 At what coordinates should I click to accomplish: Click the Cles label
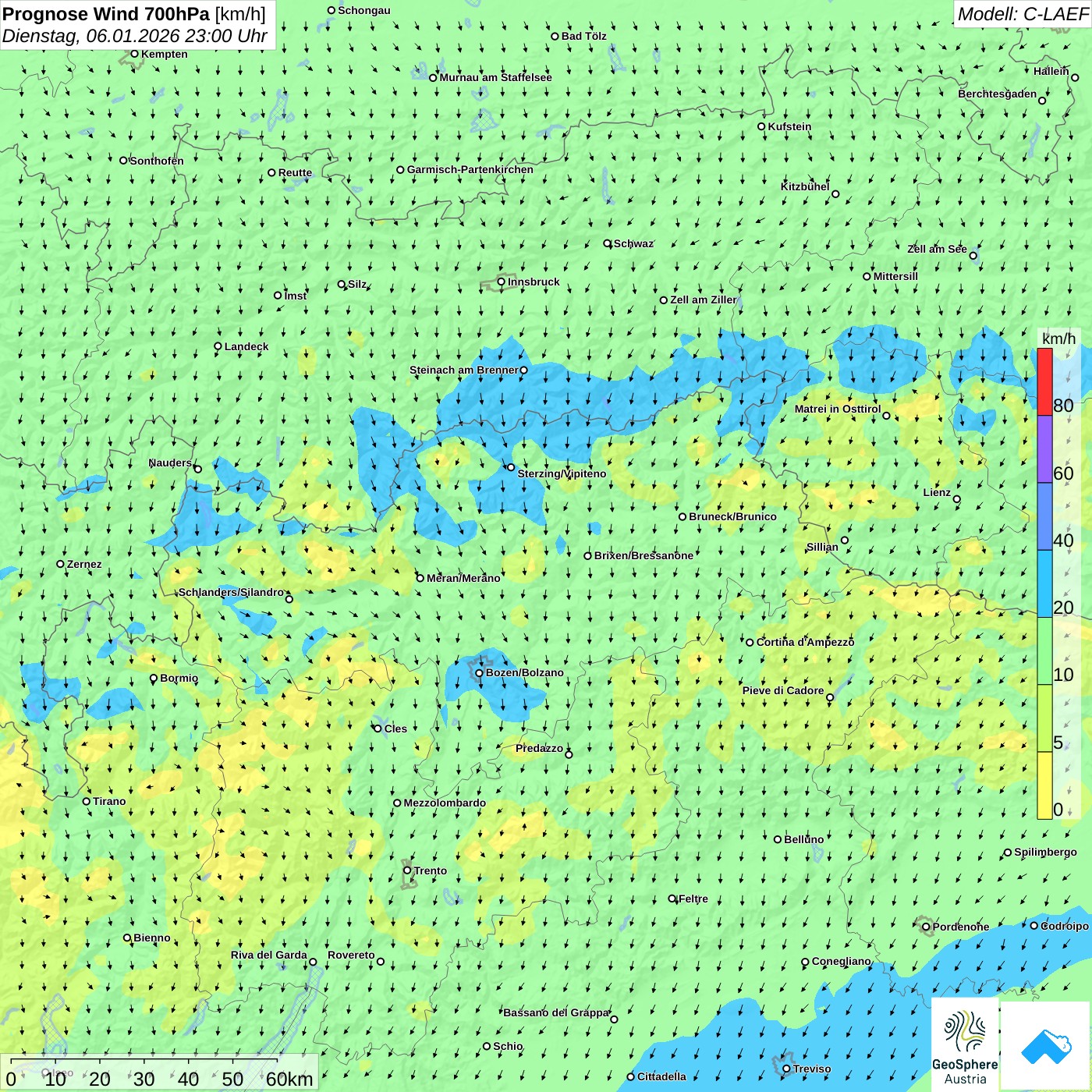click(x=395, y=729)
